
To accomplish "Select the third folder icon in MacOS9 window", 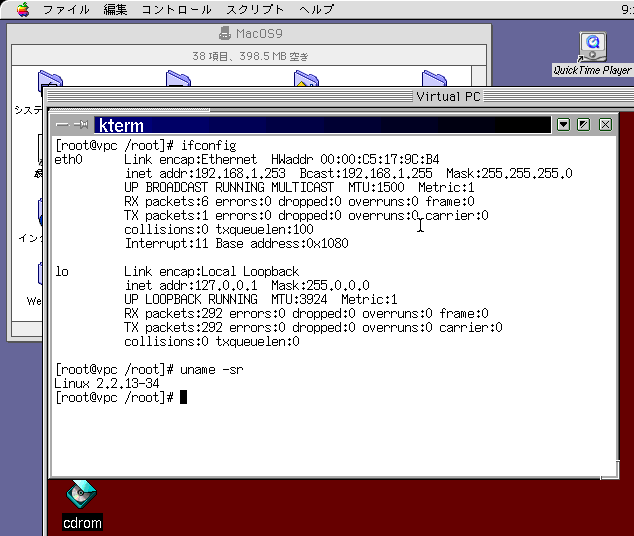I will [x=306, y=78].
